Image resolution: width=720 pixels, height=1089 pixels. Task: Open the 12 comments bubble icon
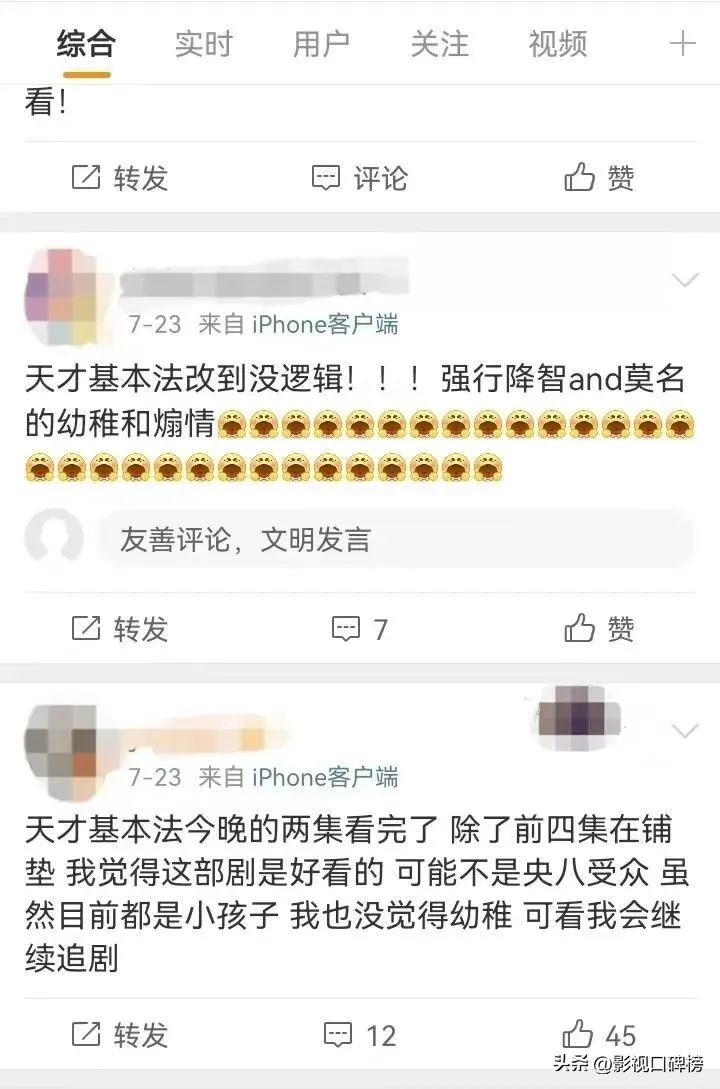pos(338,1035)
